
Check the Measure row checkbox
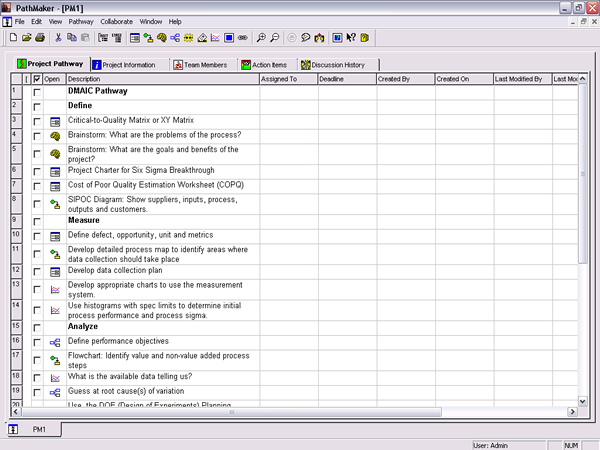(37, 222)
